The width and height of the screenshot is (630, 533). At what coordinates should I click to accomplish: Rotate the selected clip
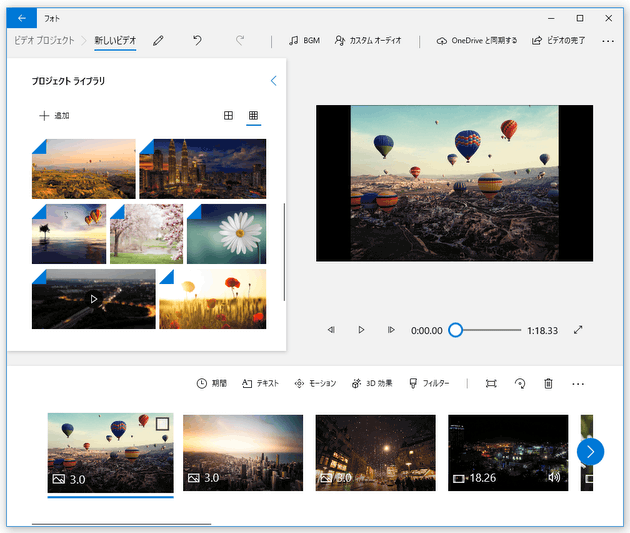pyautogui.click(x=519, y=383)
